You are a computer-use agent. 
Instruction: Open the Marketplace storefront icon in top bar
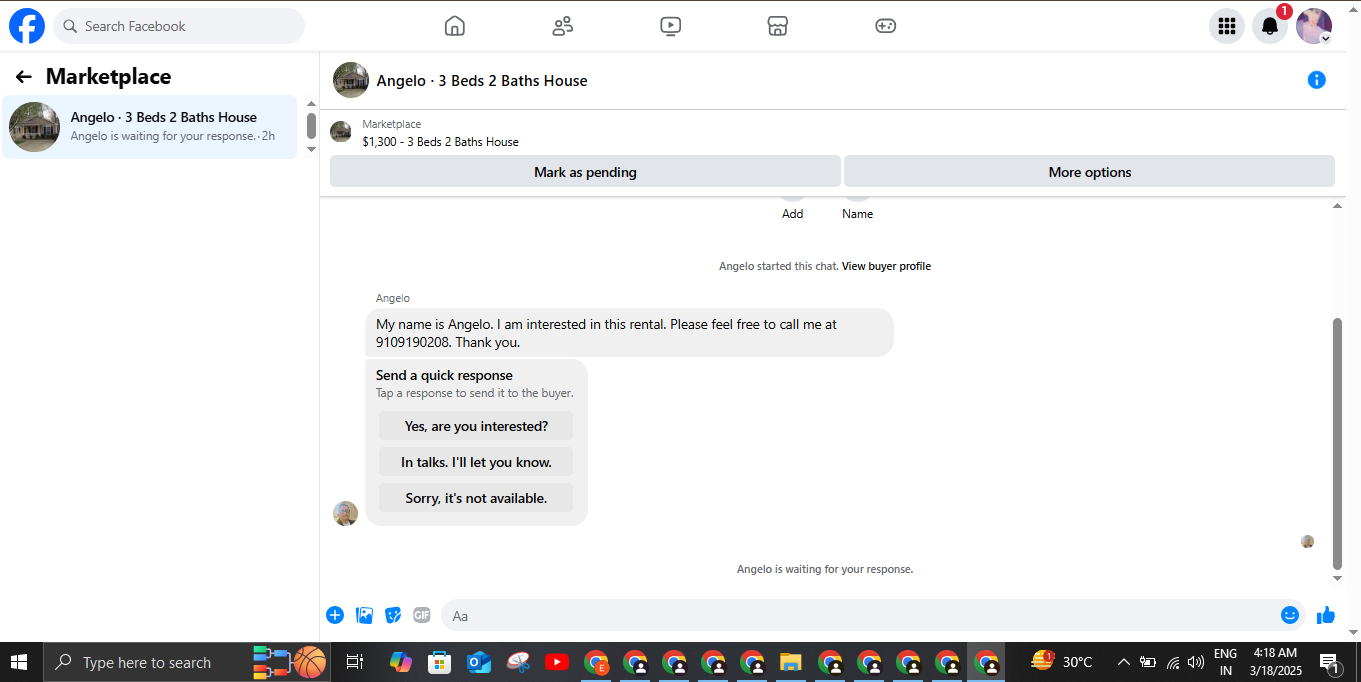(778, 26)
